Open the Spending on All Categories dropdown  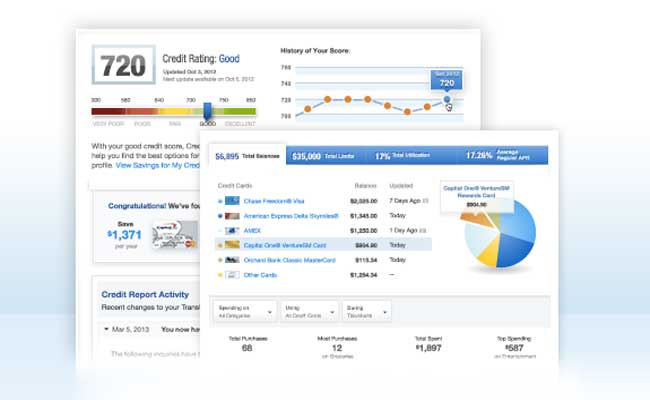[x=245, y=312]
